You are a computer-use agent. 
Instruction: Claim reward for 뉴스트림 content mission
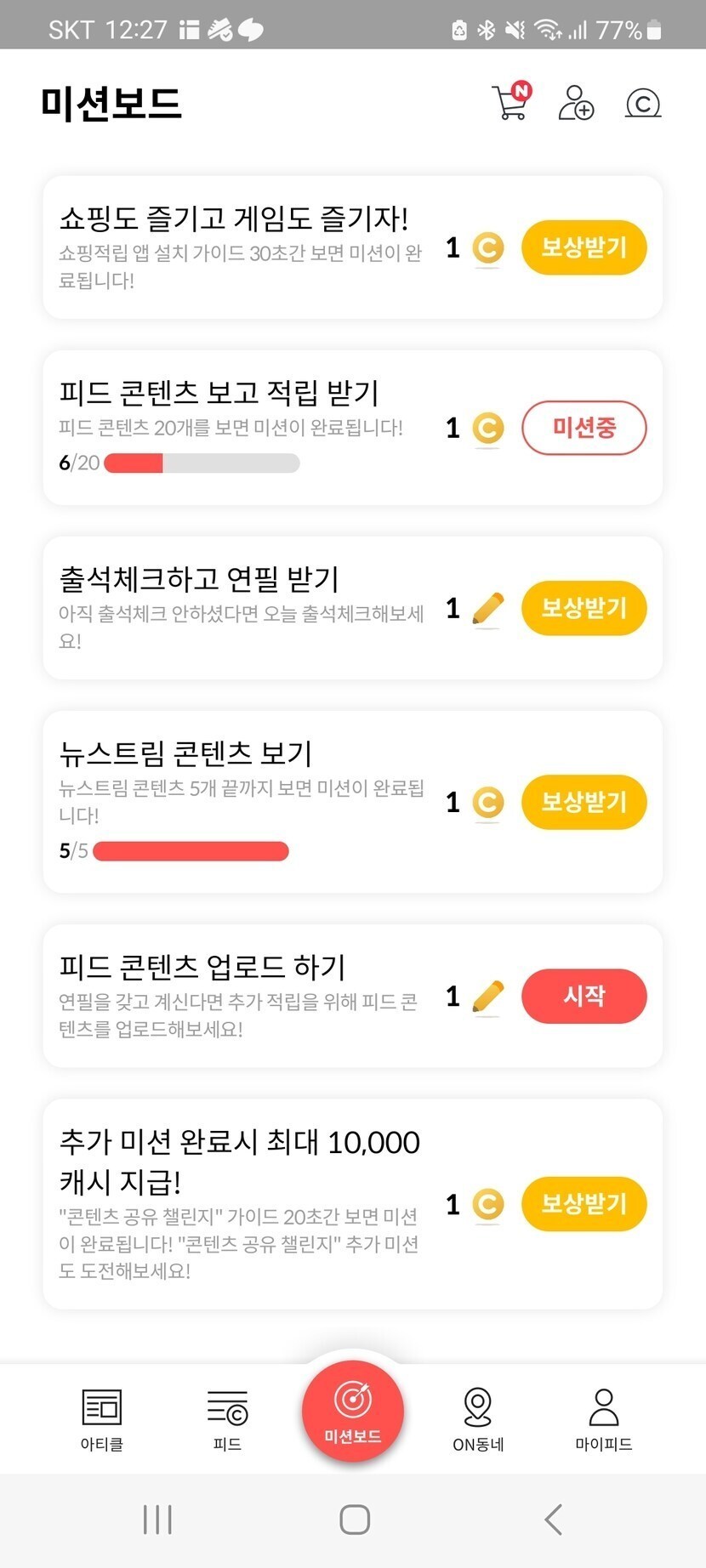point(584,802)
